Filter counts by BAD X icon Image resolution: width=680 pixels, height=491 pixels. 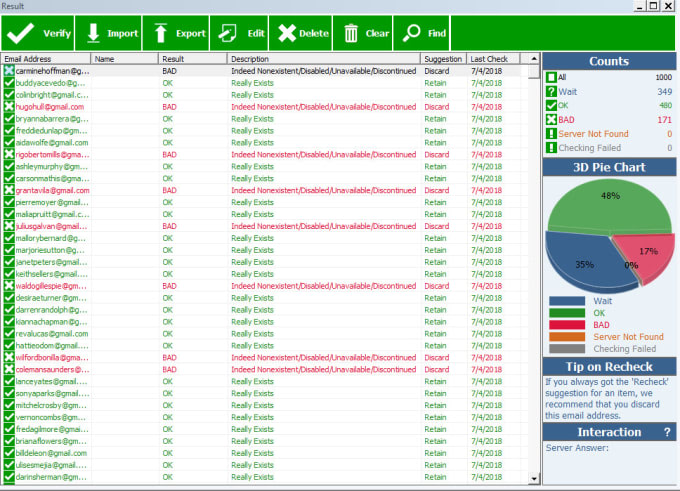(551, 120)
